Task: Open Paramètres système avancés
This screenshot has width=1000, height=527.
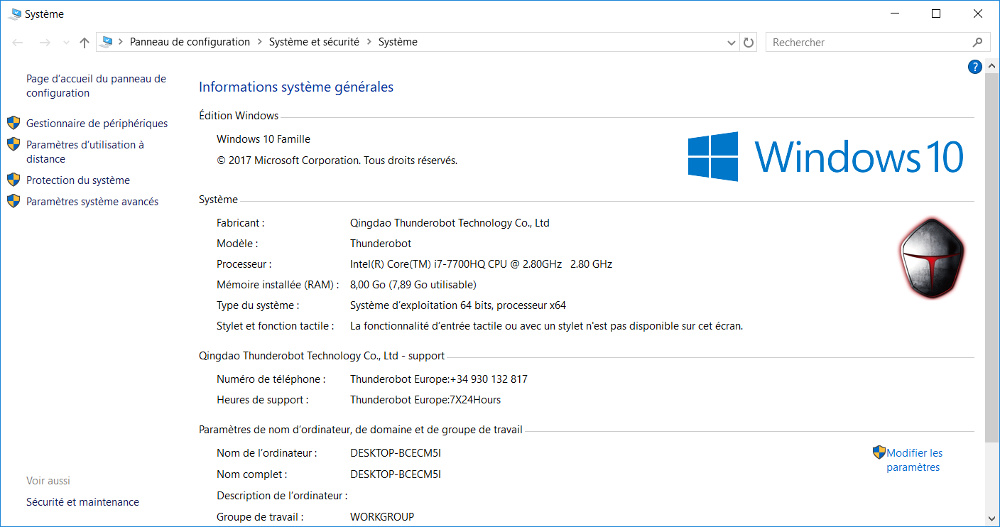Action: click(x=91, y=201)
